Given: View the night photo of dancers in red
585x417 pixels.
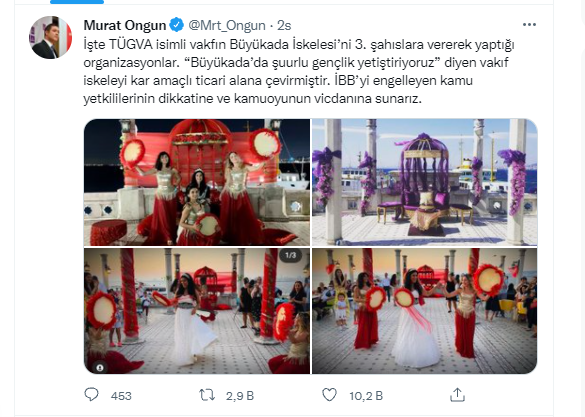Looking at the screenshot, I should pyautogui.click(x=197, y=182).
